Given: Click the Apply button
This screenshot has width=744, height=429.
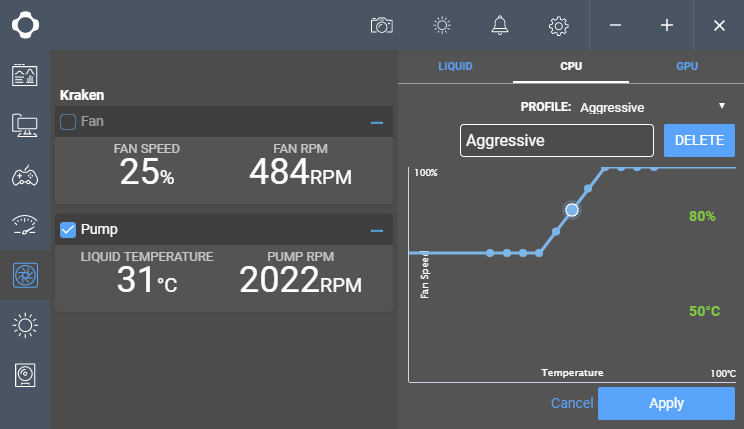Looking at the screenshot, I should [x=666, y=403].
